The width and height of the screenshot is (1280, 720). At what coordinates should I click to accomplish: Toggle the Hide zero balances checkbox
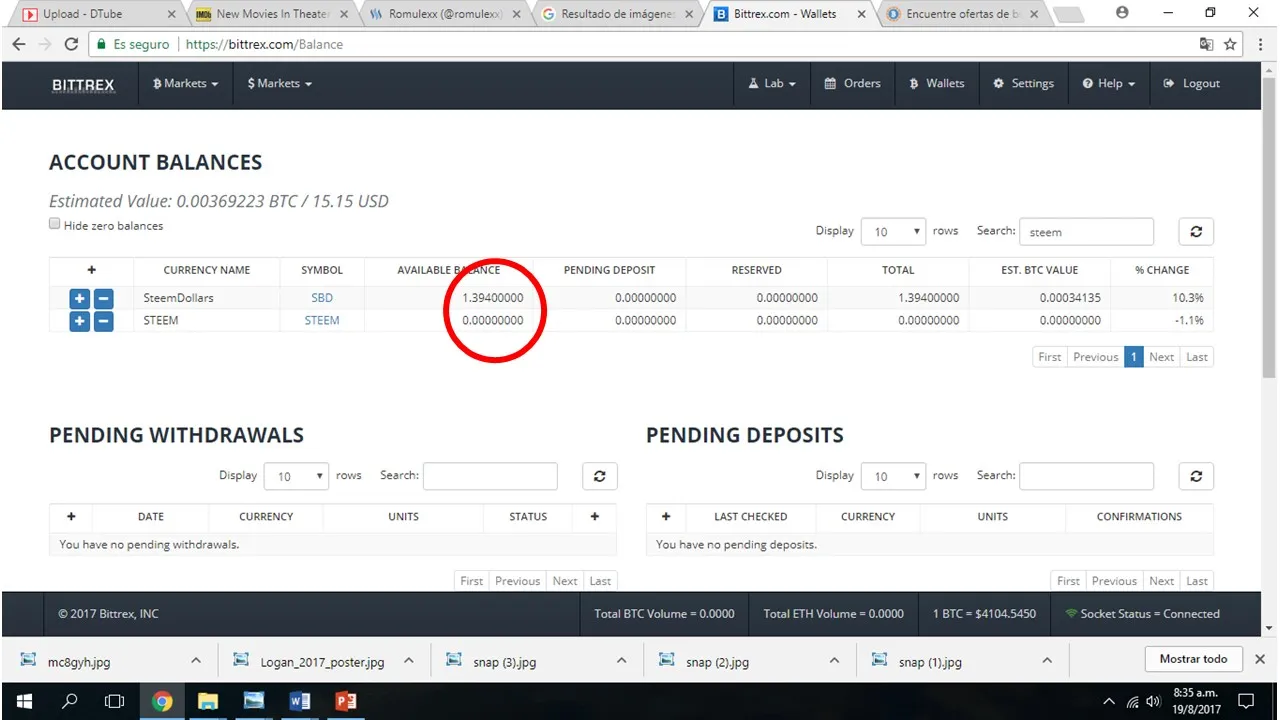(55, 224)
